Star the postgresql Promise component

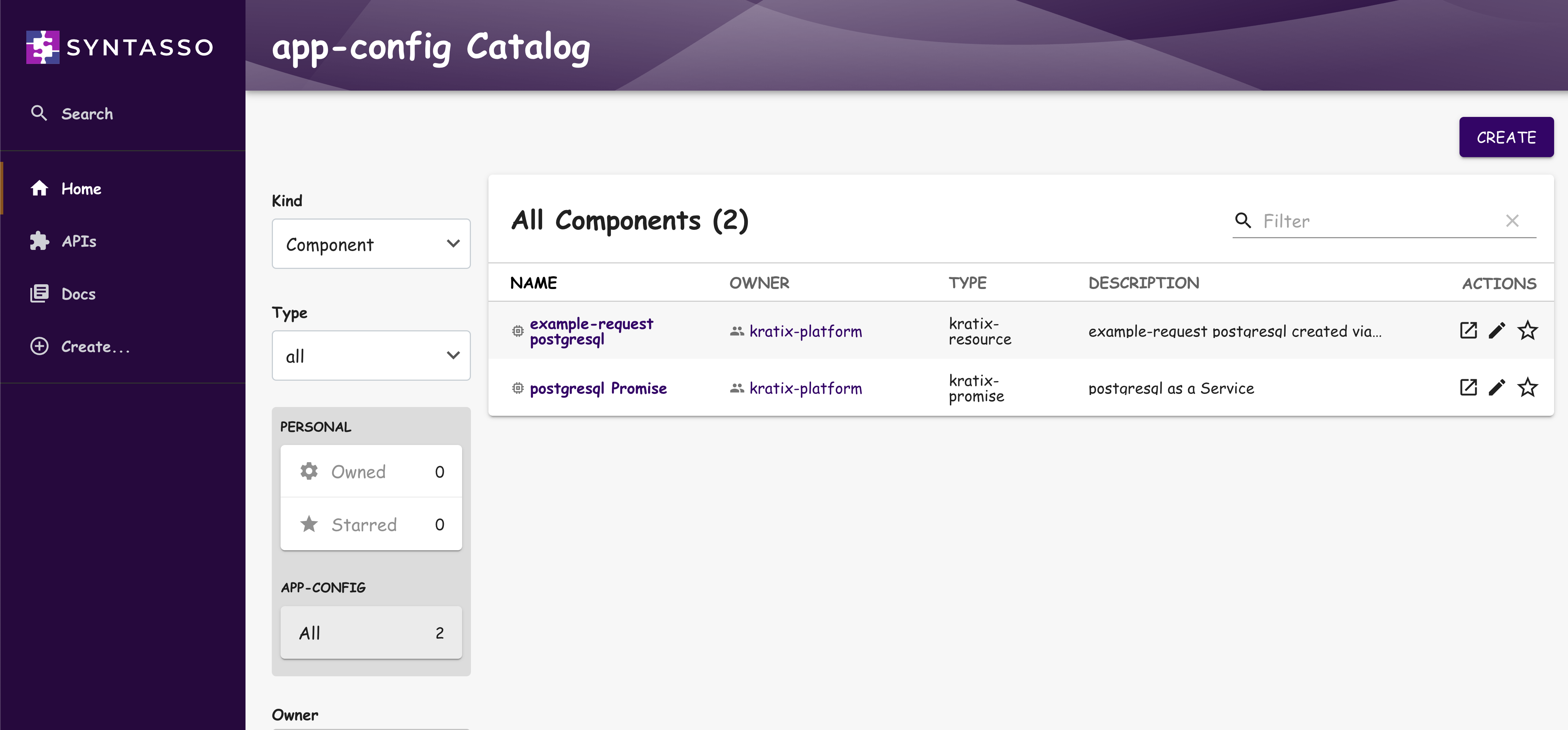tap(1527, 387)
